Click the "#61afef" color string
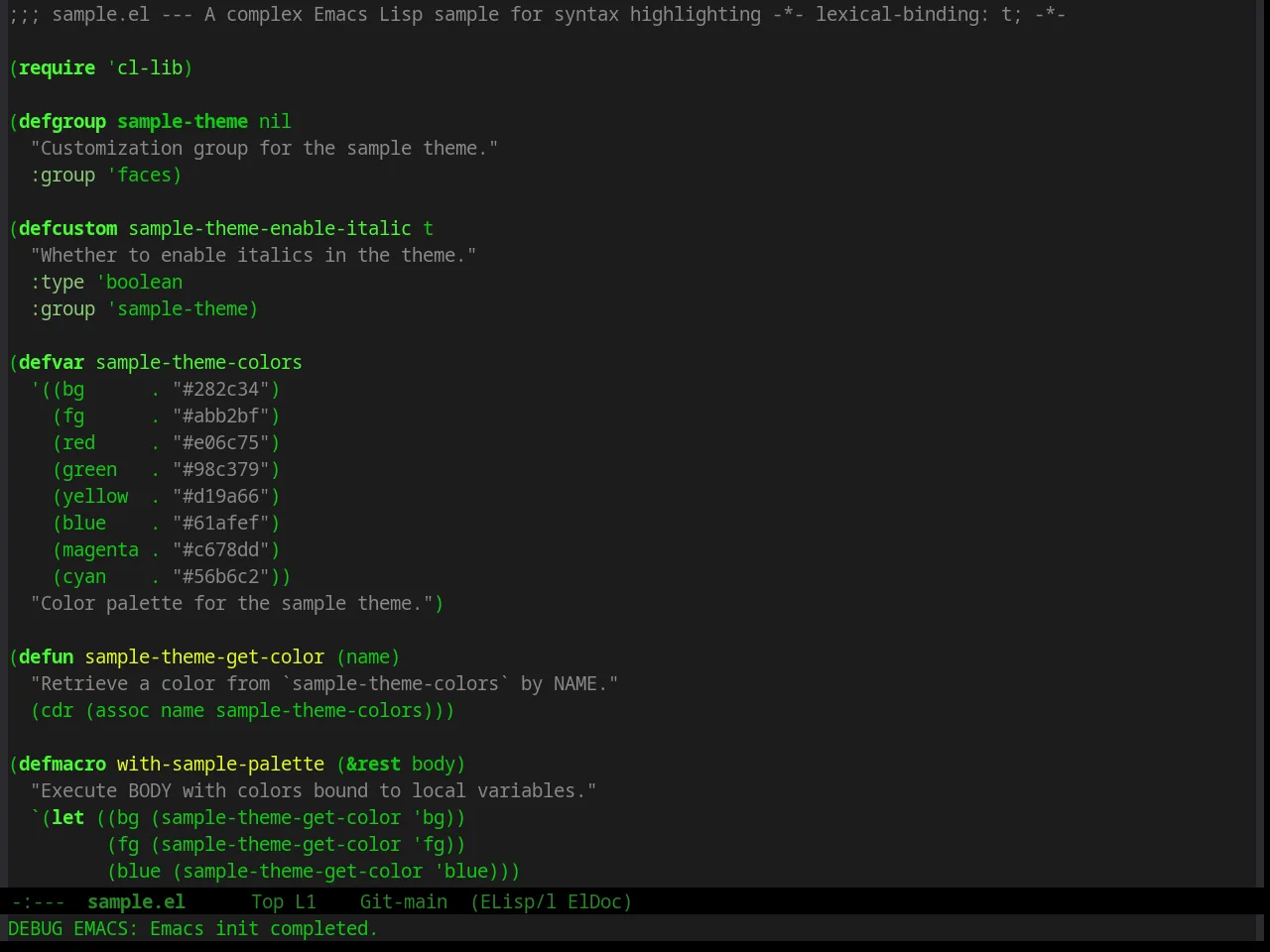This screenshot has height=952, width=1270. point(221,523)
